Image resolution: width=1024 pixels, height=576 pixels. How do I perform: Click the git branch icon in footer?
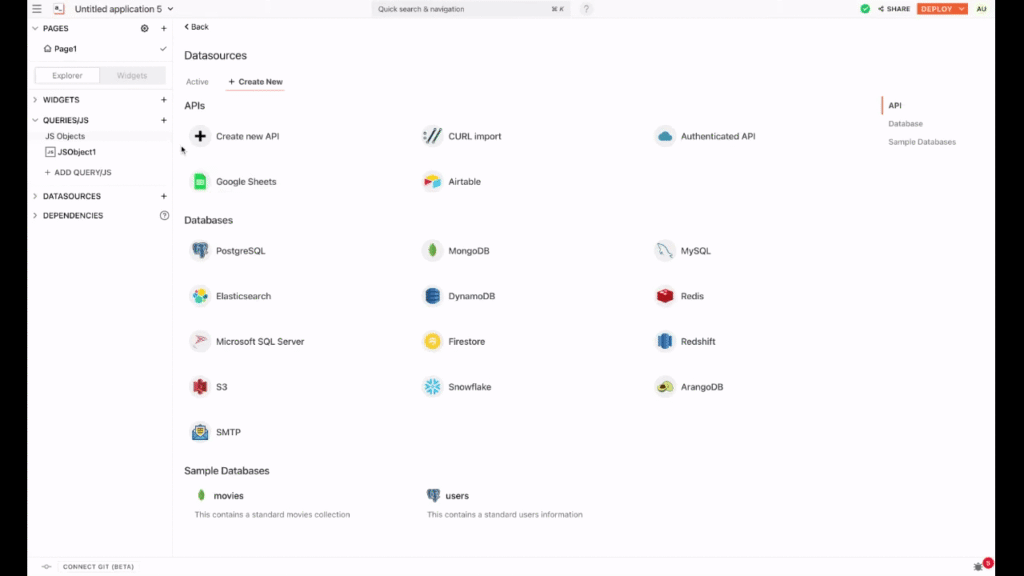(46, 567)
